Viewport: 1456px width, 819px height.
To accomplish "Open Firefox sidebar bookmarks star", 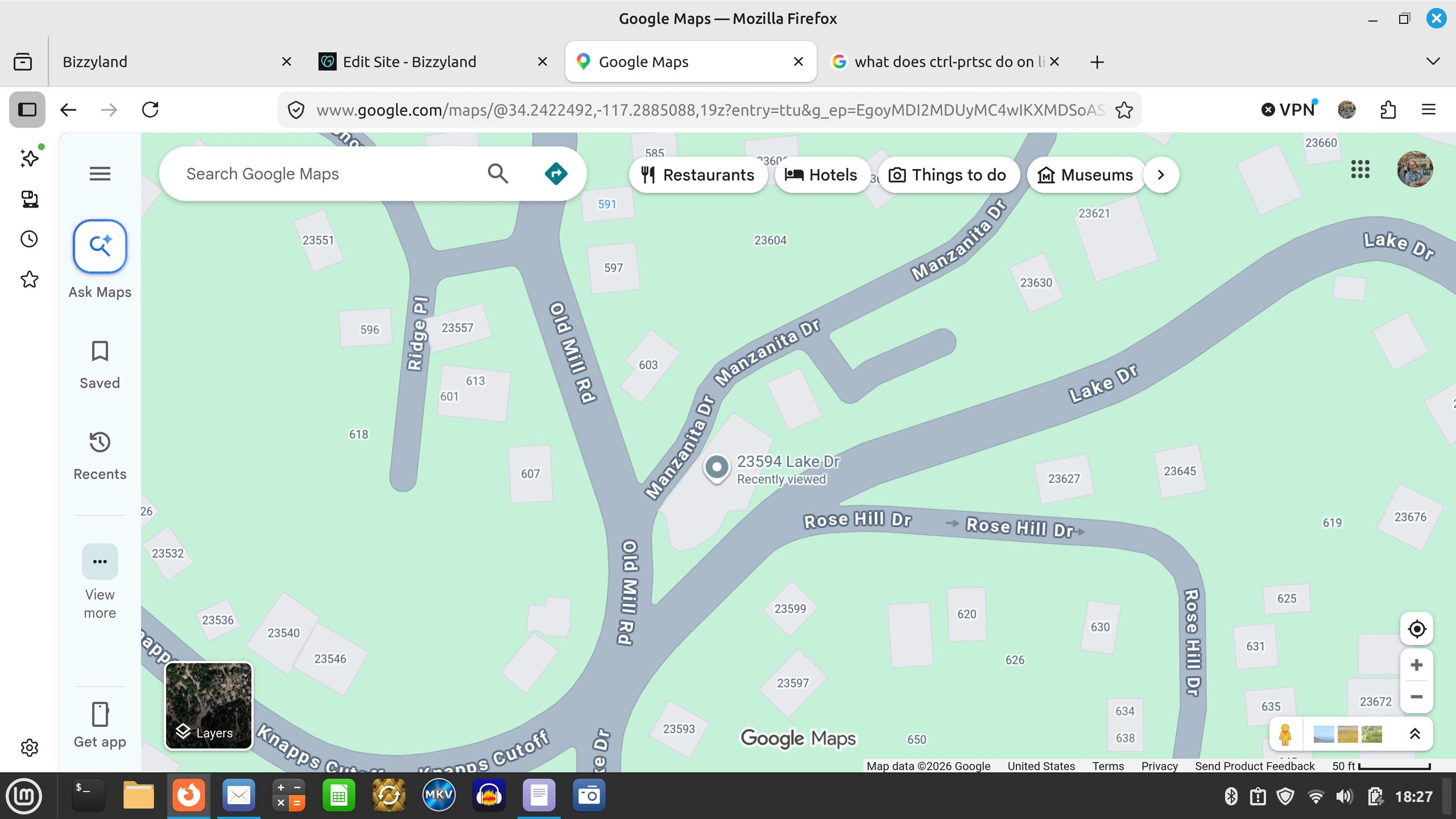I will pyautogui.click(x=30, y=279).
